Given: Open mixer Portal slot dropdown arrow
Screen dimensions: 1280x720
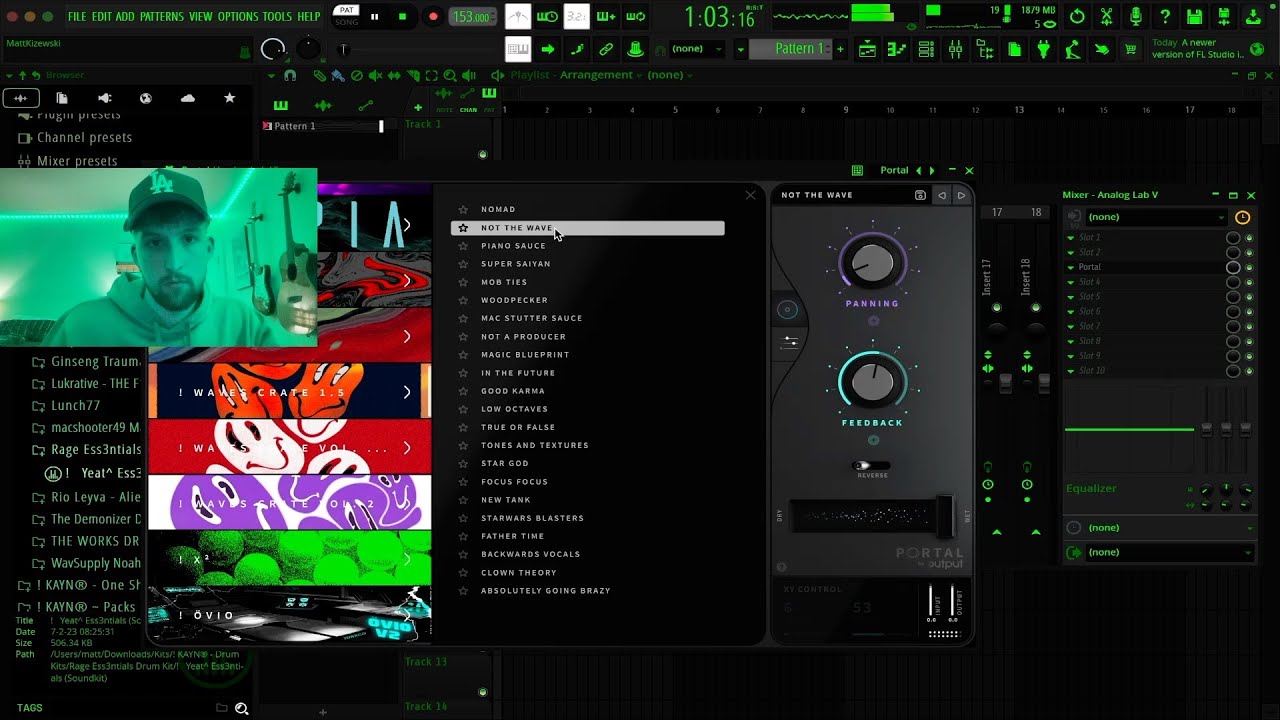Looking at the screenshot, I should [1070, 267].
